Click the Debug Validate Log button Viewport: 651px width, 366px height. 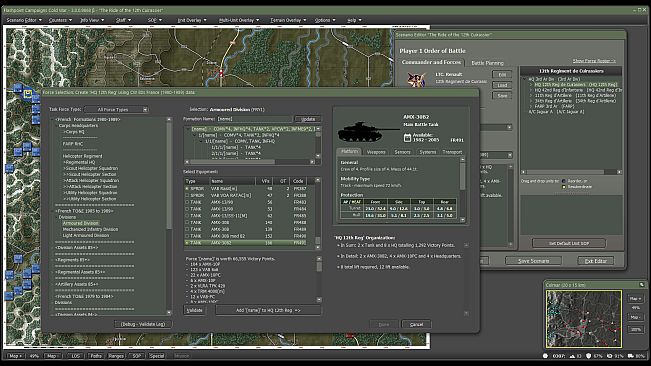[143, 324]
